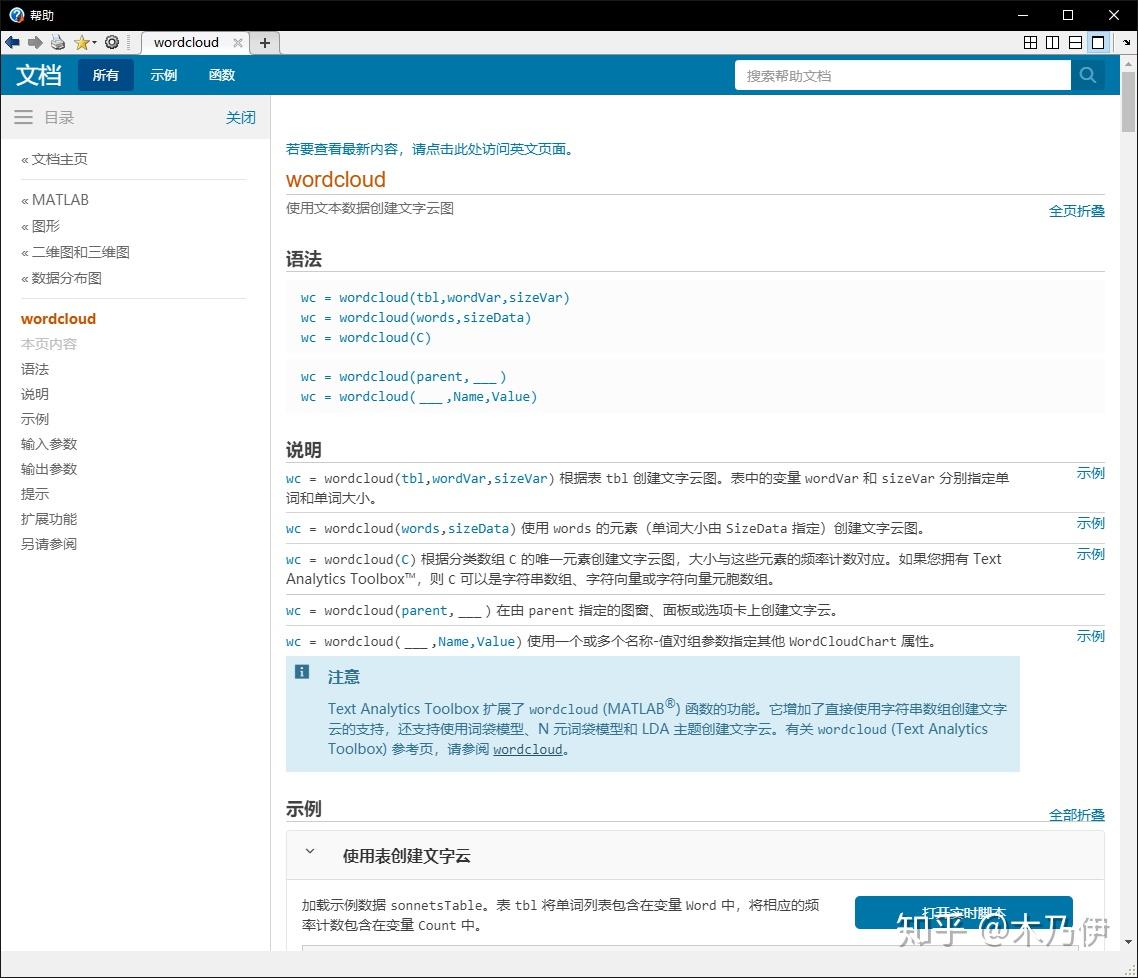Navigate to 数据分布图 in sidebar
1138x978 pixels.
point(67,278)
